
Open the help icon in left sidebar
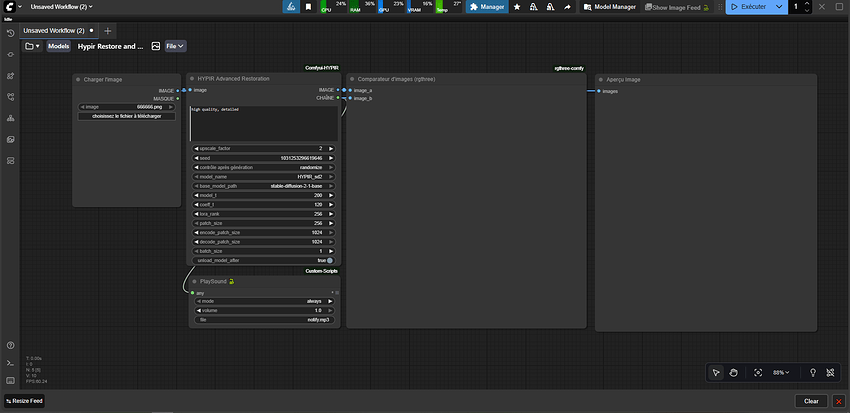10,346
